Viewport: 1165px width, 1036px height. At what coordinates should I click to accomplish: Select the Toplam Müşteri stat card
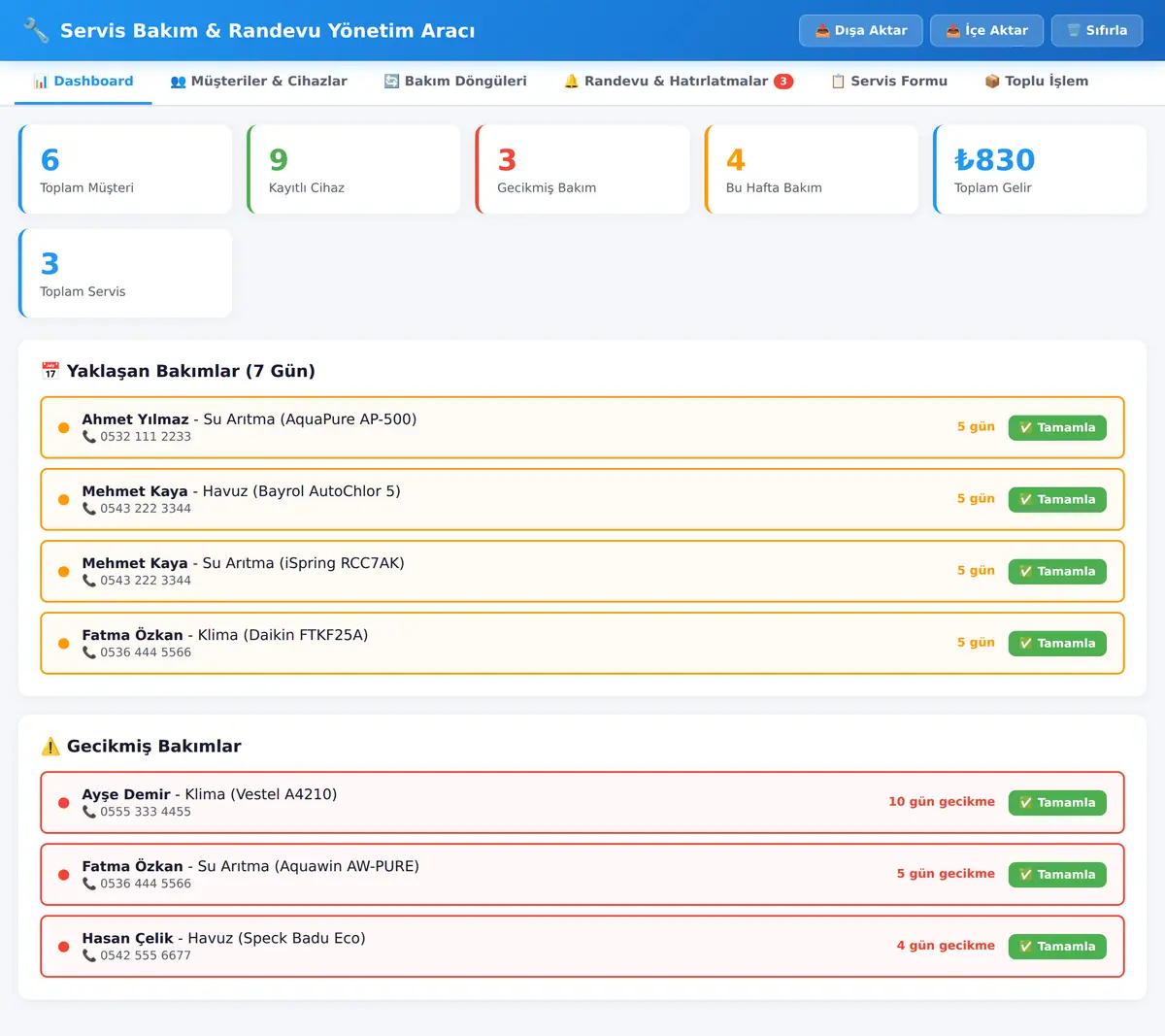coord(125,169)
